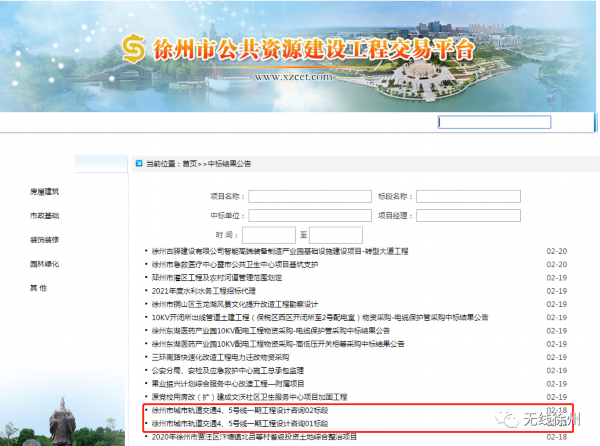
Task: Click the blue arrow icon beside 当前位置
Action: 139,163
